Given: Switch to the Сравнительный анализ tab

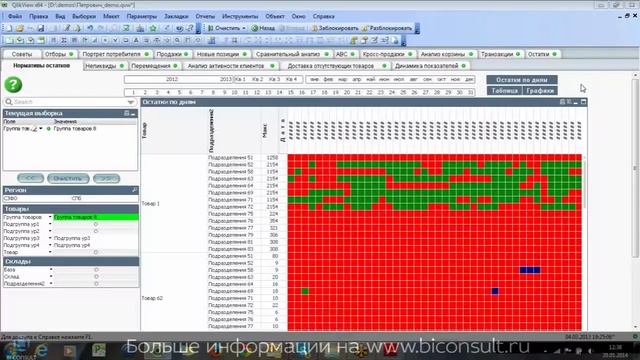Looking at the screenshot, I should tap(291, 54).
